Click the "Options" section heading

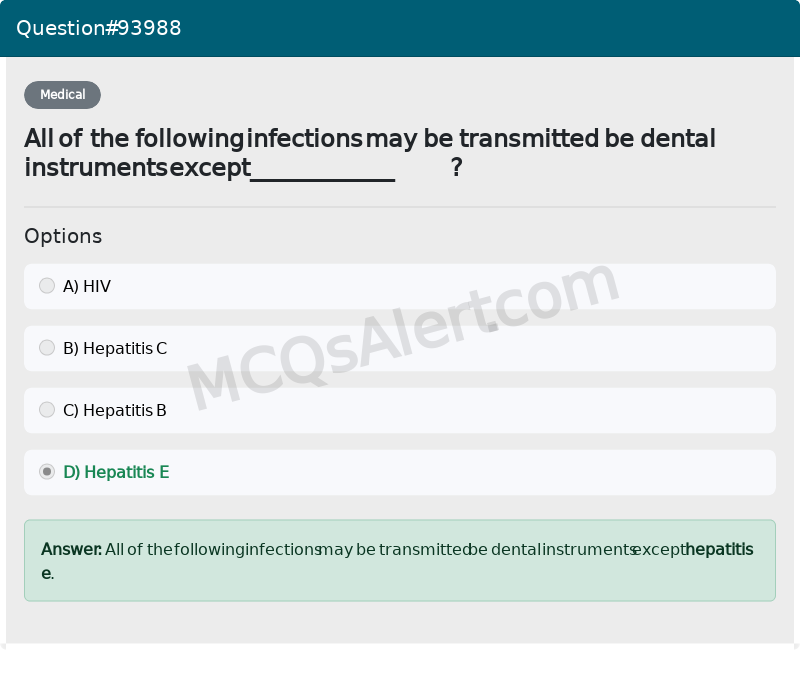point(63,236)
